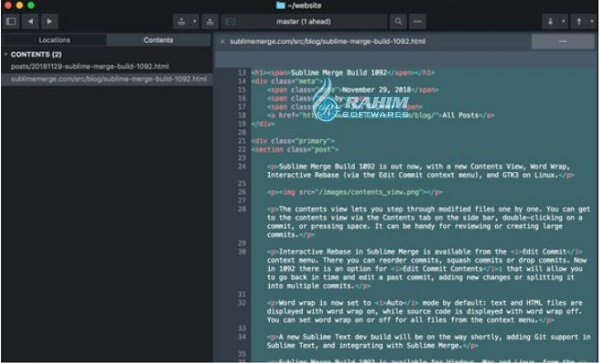
Task: Click line number 24 in gutter
Action: click(242, 166)
